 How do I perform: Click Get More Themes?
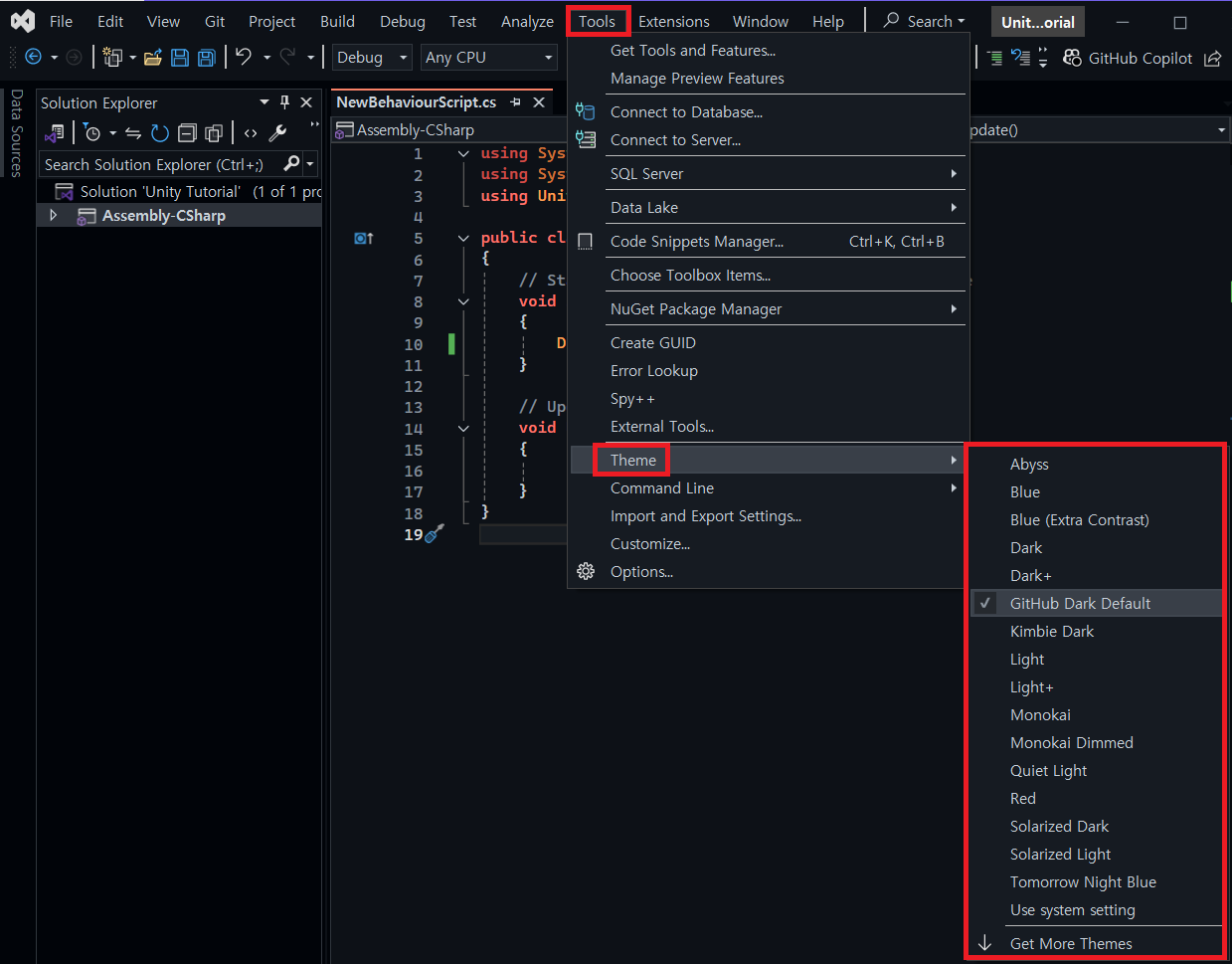click(x=1096, y=943)
